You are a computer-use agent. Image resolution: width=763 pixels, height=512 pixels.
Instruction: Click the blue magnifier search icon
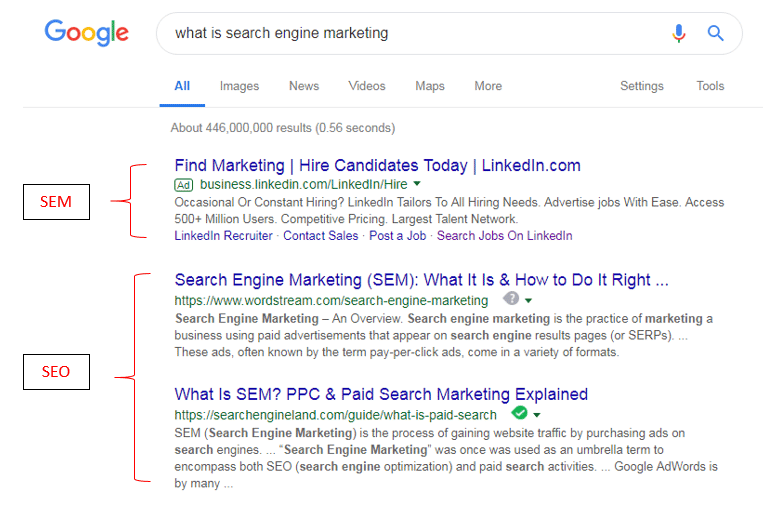[x=715, y=33]
